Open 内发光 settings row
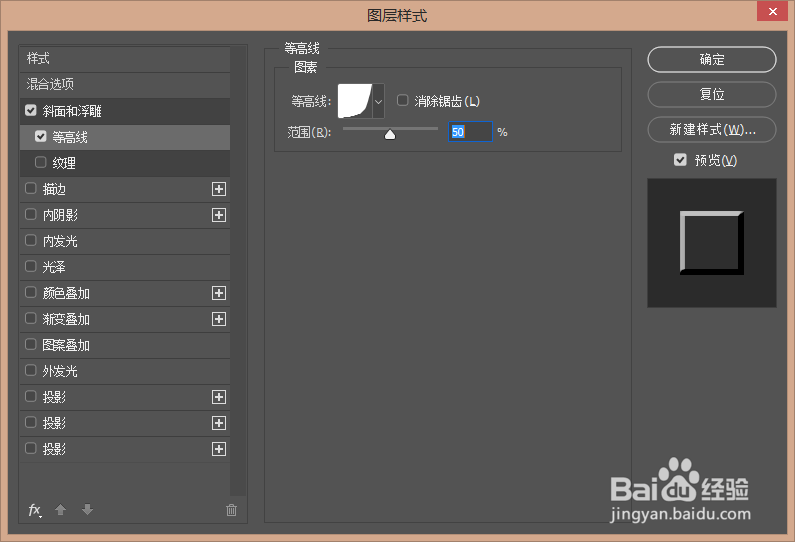The height and width of the screenshot is (542, 795). point(125,241)
